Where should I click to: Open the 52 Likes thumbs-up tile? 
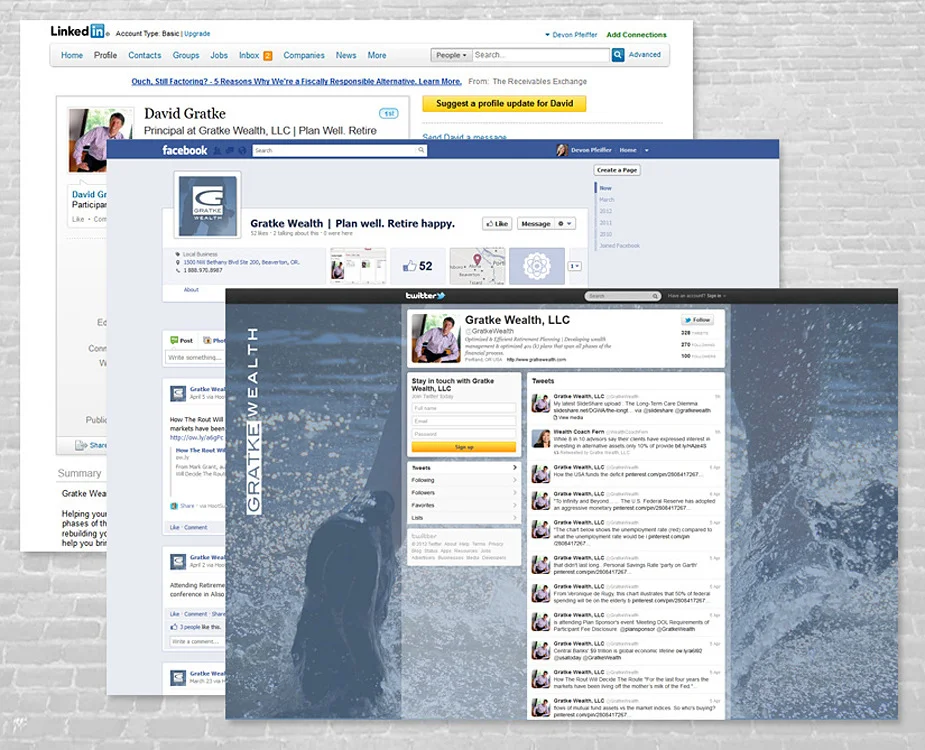click(x=418, y=266)
